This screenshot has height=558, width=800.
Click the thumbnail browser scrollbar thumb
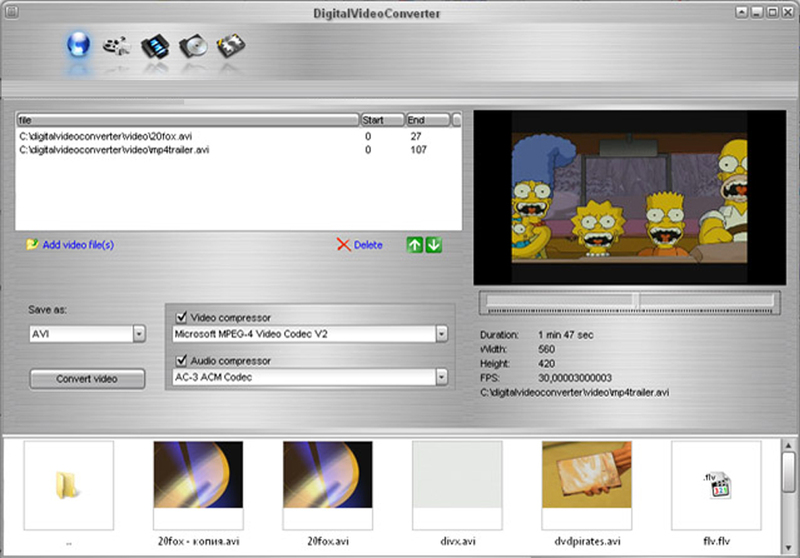[x=788, y=472]
